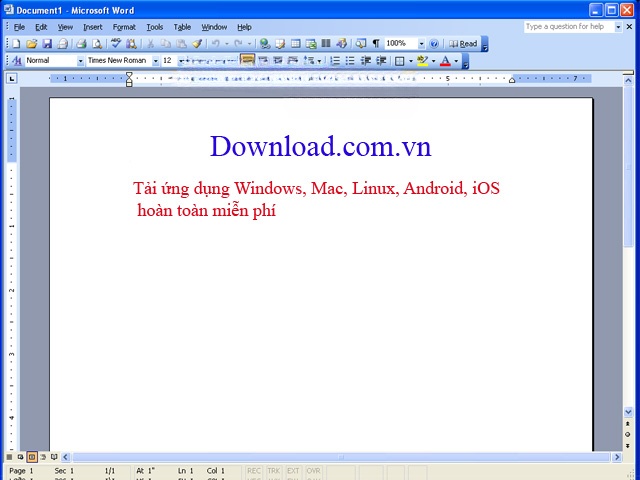The height and width of the screenshot is (480, 640).
Task: Toggle OVR overtype mode in status bar
Action: (x=313, y=471)
